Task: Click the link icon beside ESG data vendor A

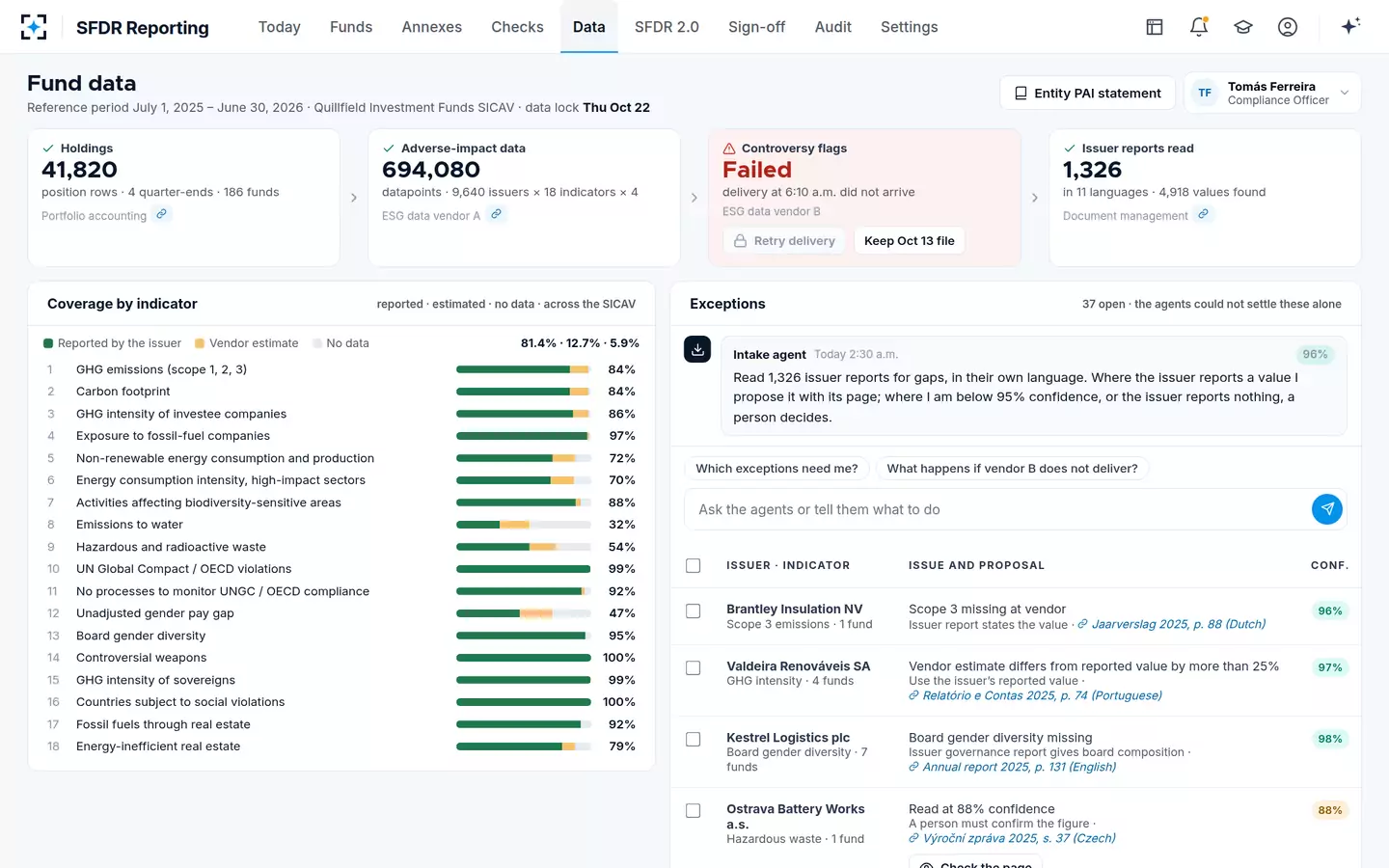Action: [496, 214]
